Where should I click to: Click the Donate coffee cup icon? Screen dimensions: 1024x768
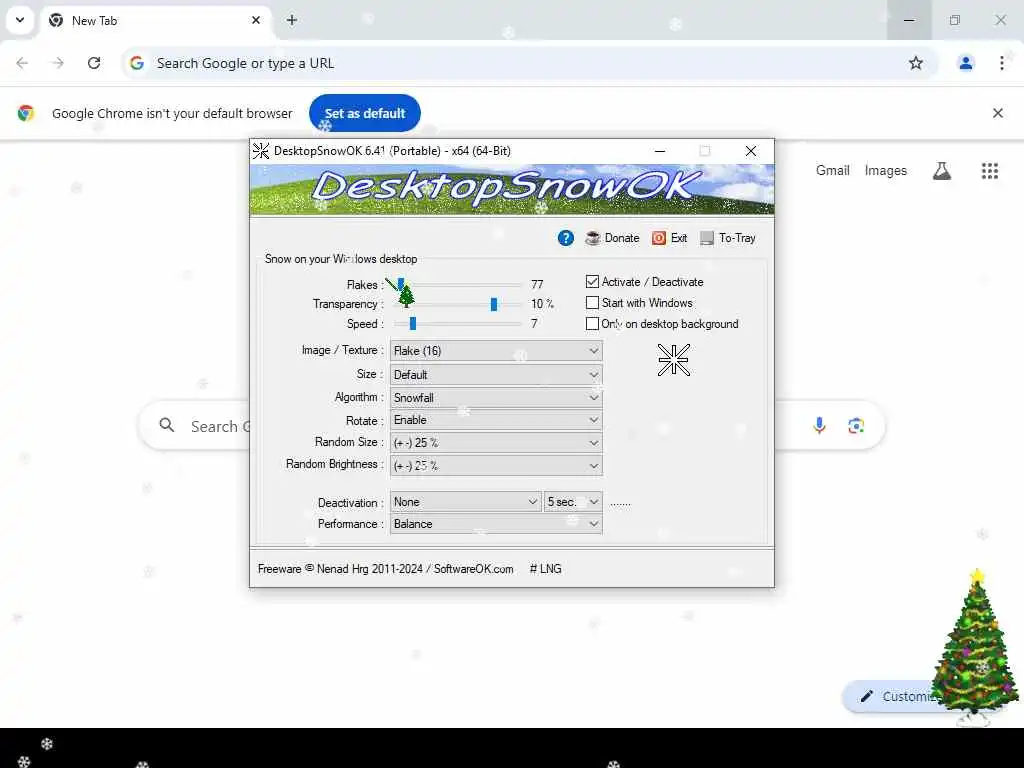click(593, 238)
